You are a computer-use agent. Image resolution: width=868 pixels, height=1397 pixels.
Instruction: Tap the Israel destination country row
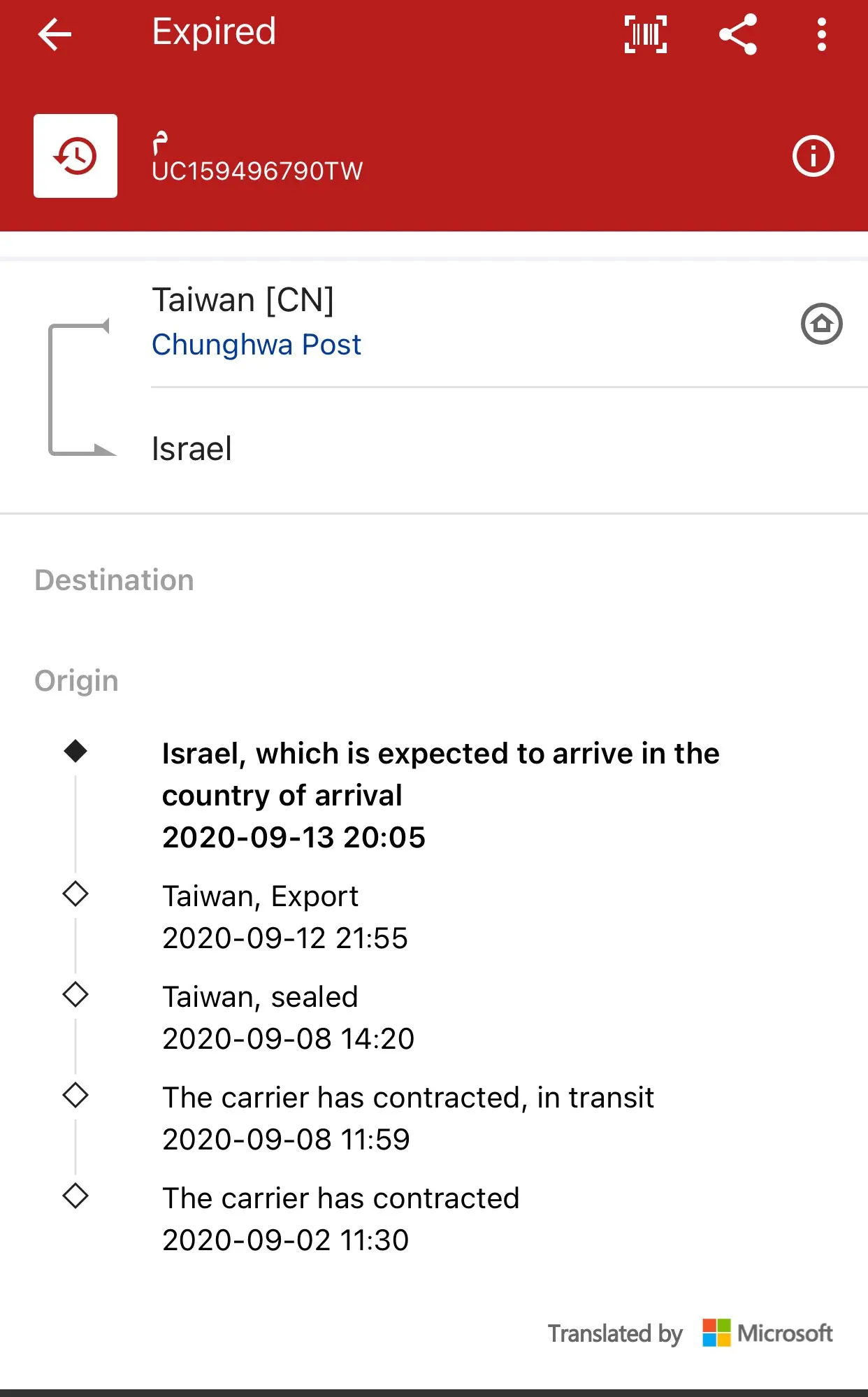(191, 449)
